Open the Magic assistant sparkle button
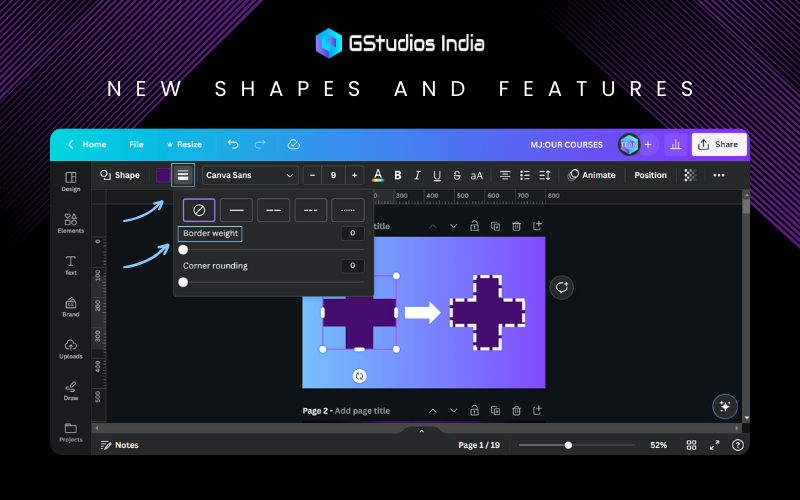The image size is (800, 500). click(725, 406)
